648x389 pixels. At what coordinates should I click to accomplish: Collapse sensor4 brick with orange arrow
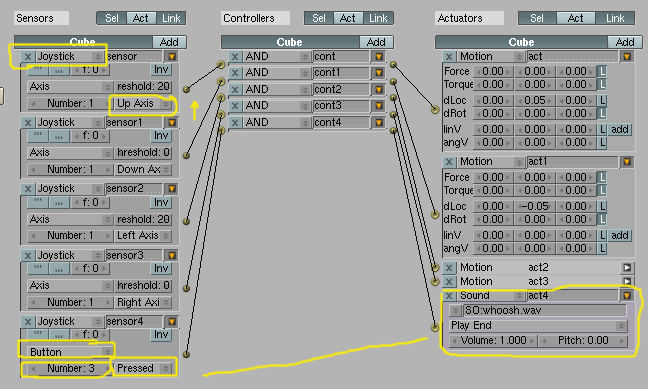point(172,322)
